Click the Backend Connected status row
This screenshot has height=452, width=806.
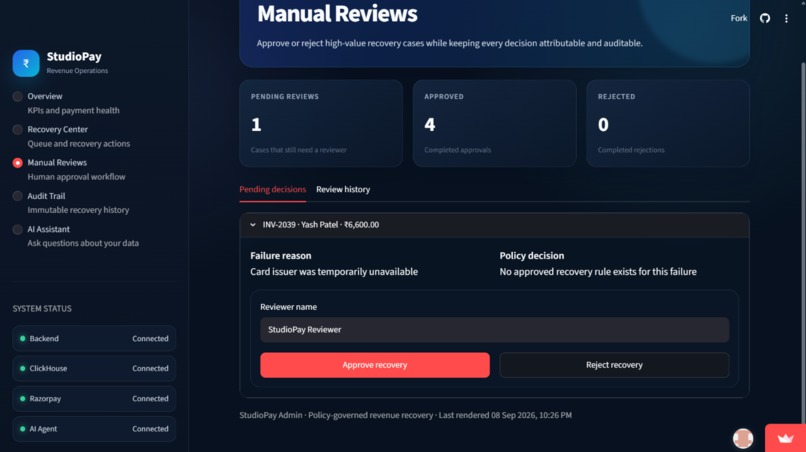(x=94, y=338)
